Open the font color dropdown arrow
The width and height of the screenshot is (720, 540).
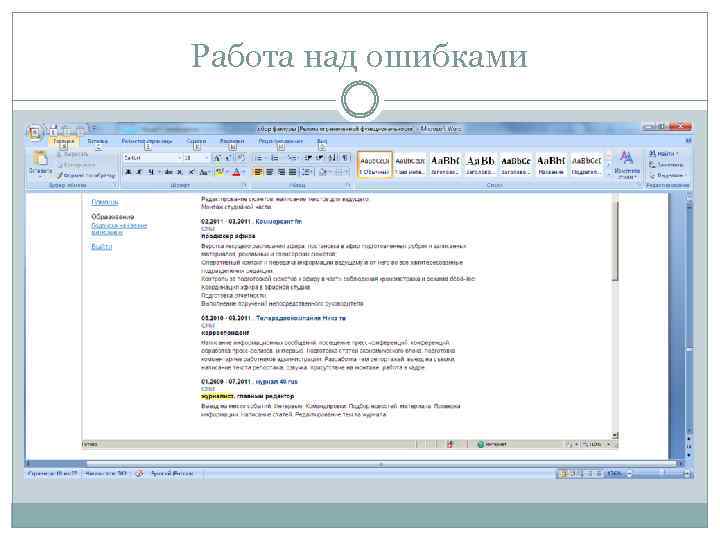tap(244, 172)
